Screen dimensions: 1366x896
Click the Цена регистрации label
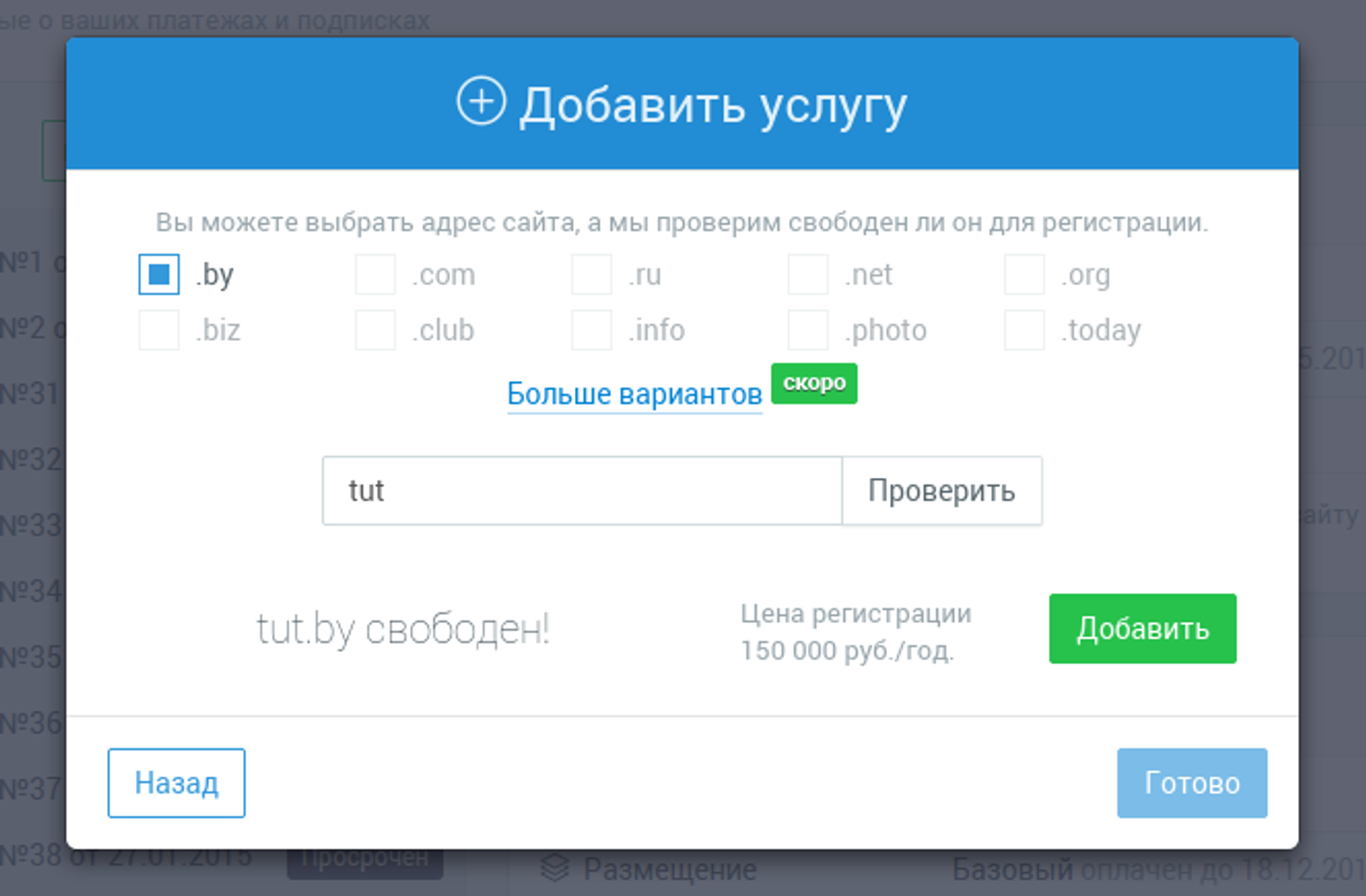(x=856, y=614)
